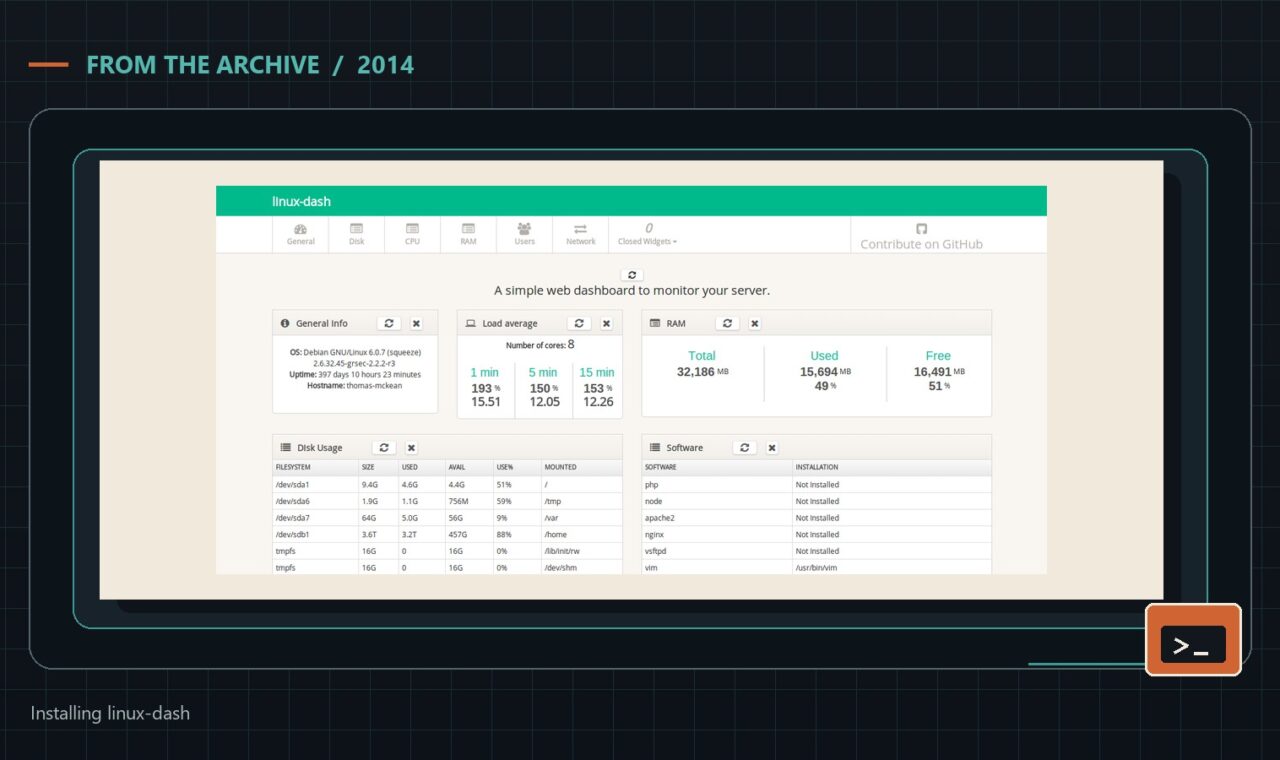The image size is (1280, 760).
Task: Refresh all widgets with the button above the tagline
Action: (631, 274)
